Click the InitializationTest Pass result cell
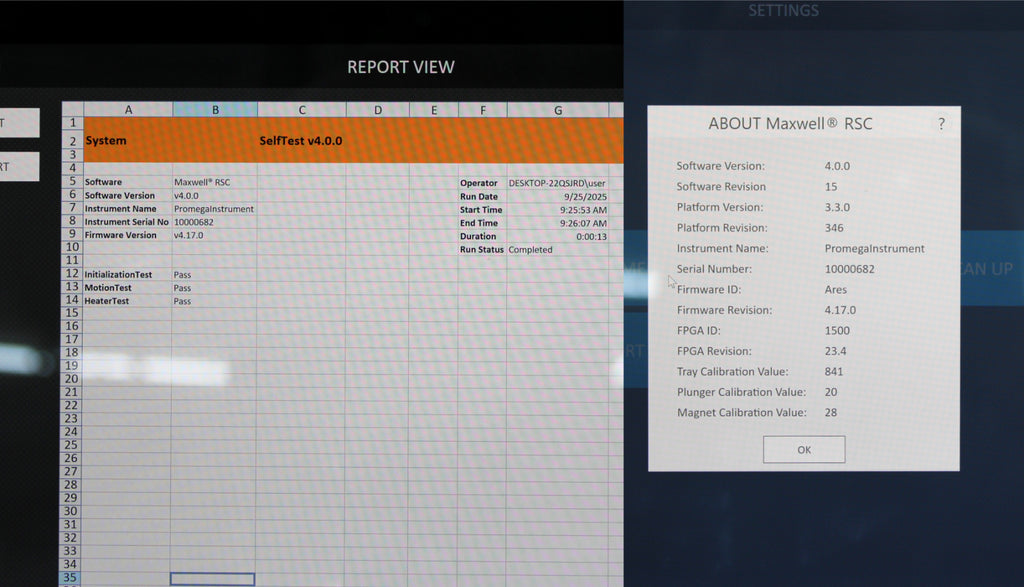Screen dimensions: 1024x587 (213, 274)
